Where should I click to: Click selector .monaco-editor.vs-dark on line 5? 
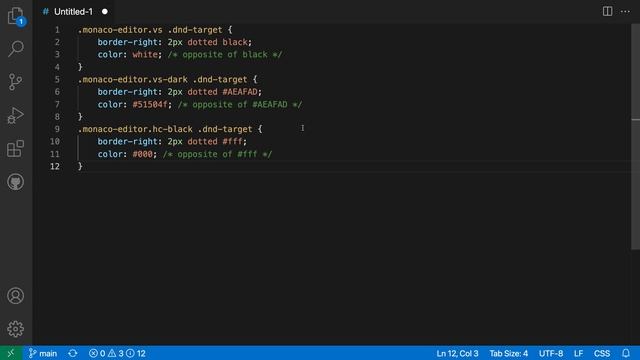(133, 80)
